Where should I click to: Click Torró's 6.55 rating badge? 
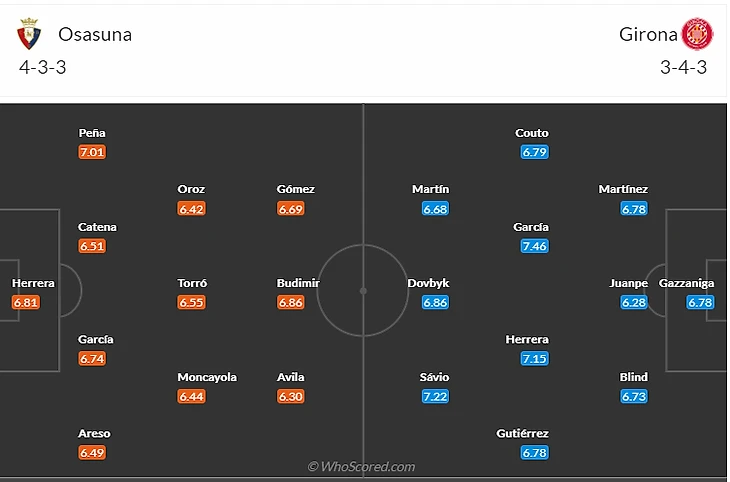click(x=191, y=302)
